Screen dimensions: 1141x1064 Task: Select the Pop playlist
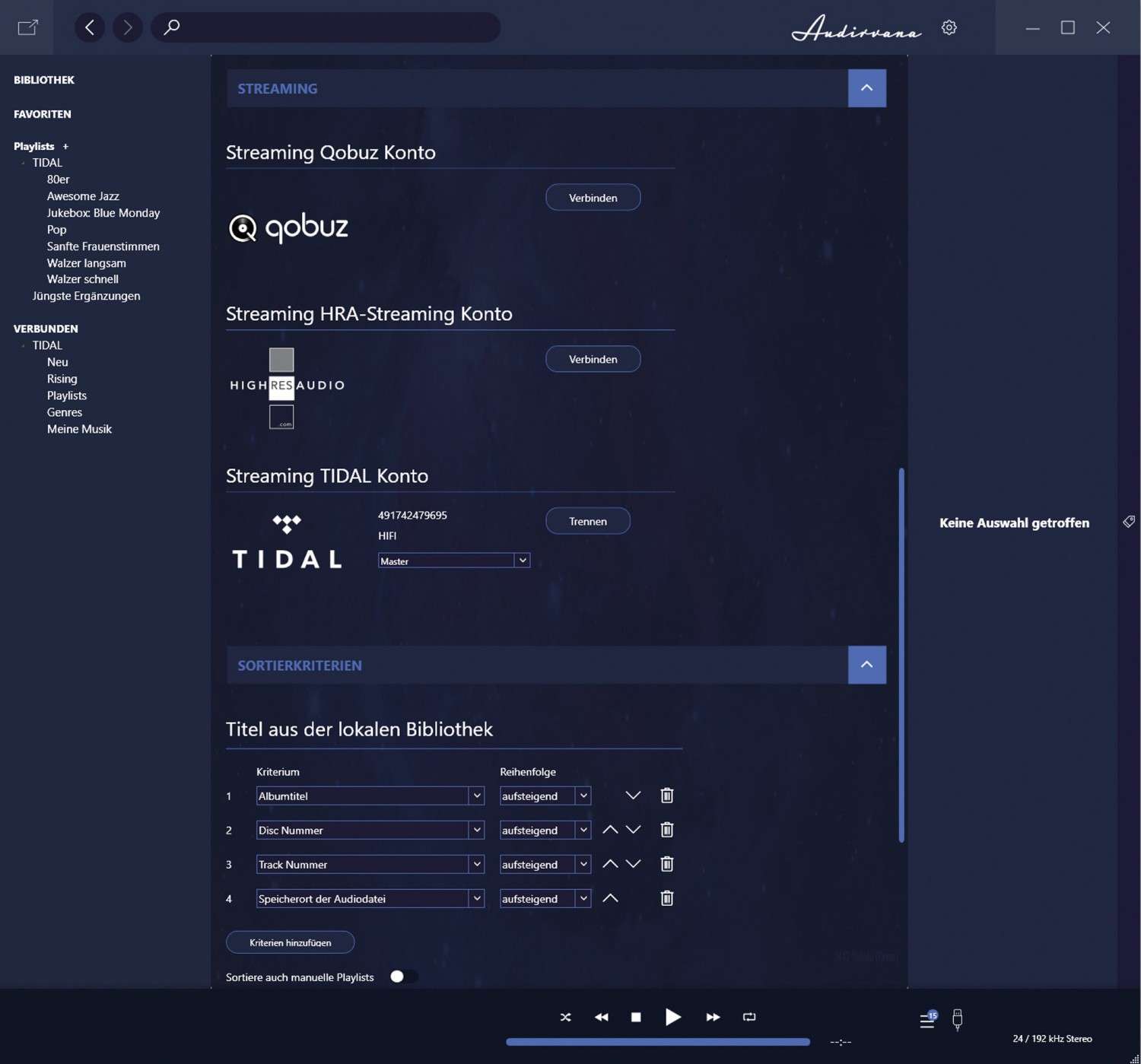(x=56, y=230)
